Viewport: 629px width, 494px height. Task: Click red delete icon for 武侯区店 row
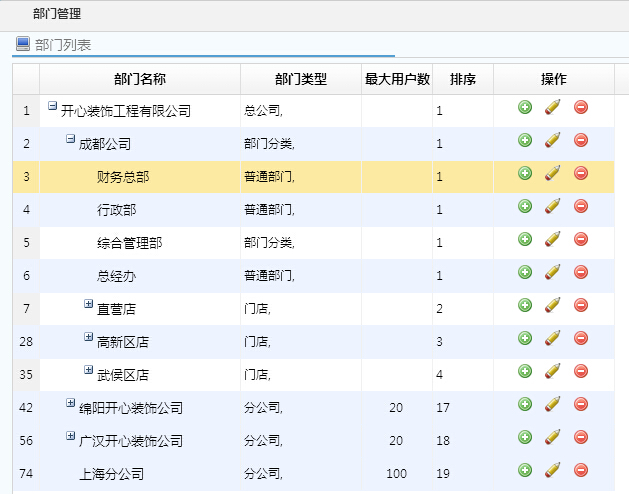(580, 371)
